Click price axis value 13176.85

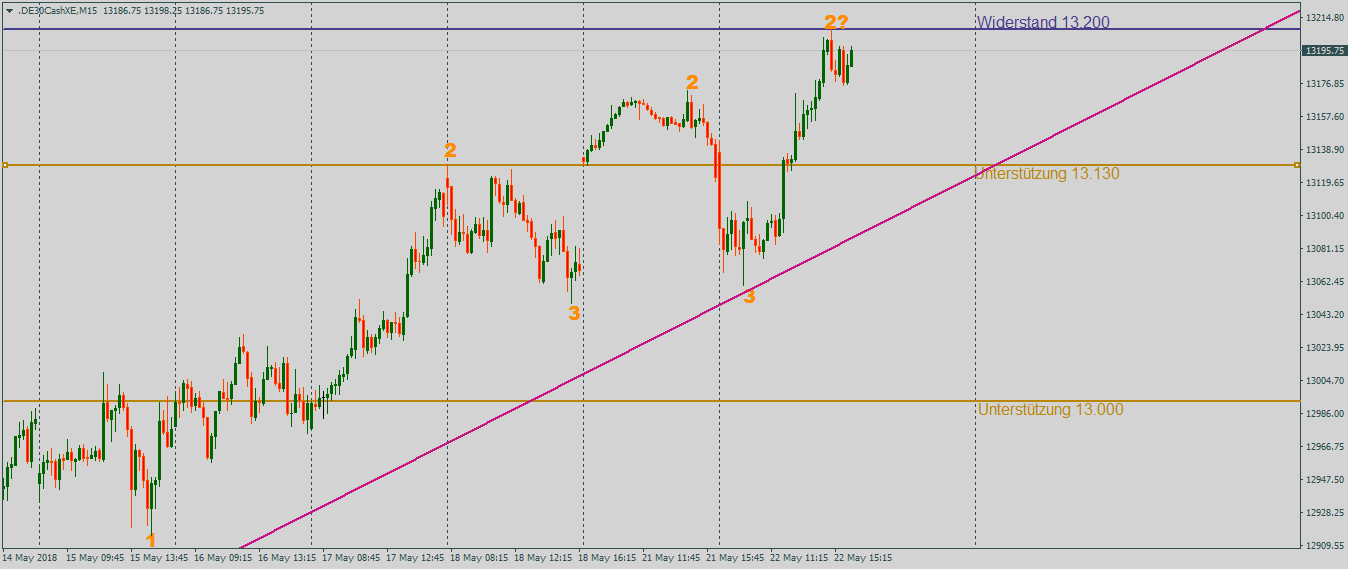pos(1324,84)
